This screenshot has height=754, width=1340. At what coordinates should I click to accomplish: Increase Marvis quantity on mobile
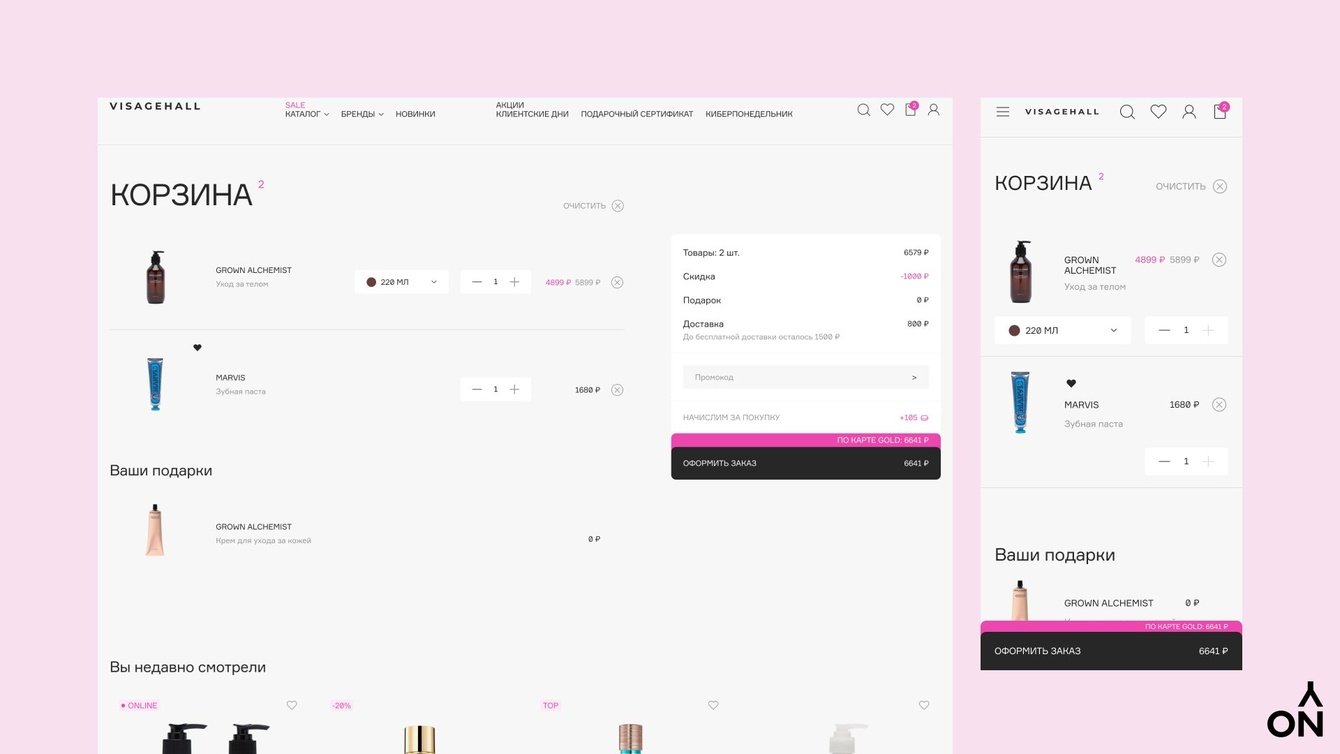tap(1208, 461)
